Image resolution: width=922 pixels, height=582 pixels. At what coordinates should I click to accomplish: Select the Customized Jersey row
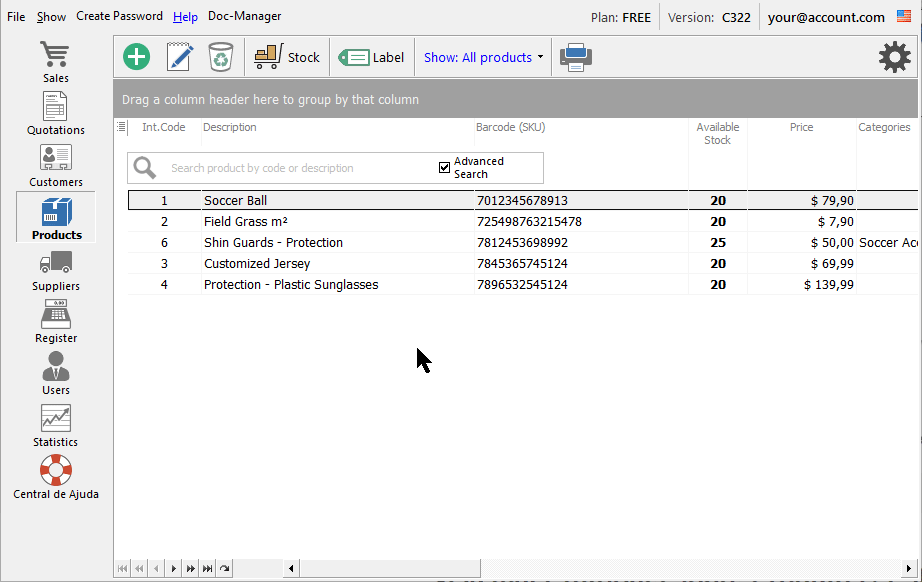523,263
